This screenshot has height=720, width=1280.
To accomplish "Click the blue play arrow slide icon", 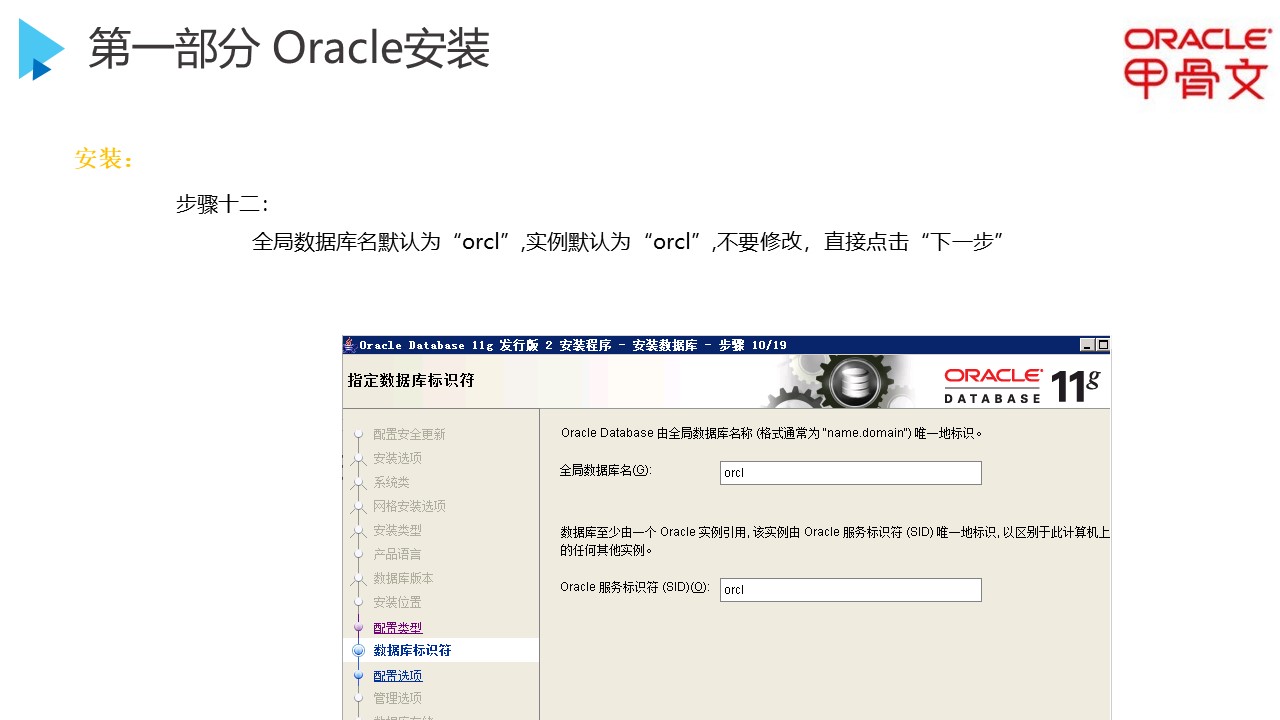I will pos(41,49).
